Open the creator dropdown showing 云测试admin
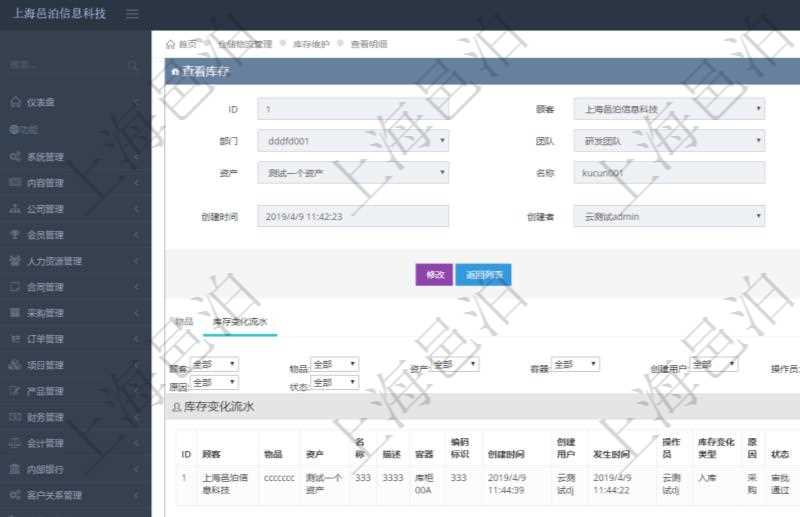Viewport: 800px width, 517px height. [668, 215]
